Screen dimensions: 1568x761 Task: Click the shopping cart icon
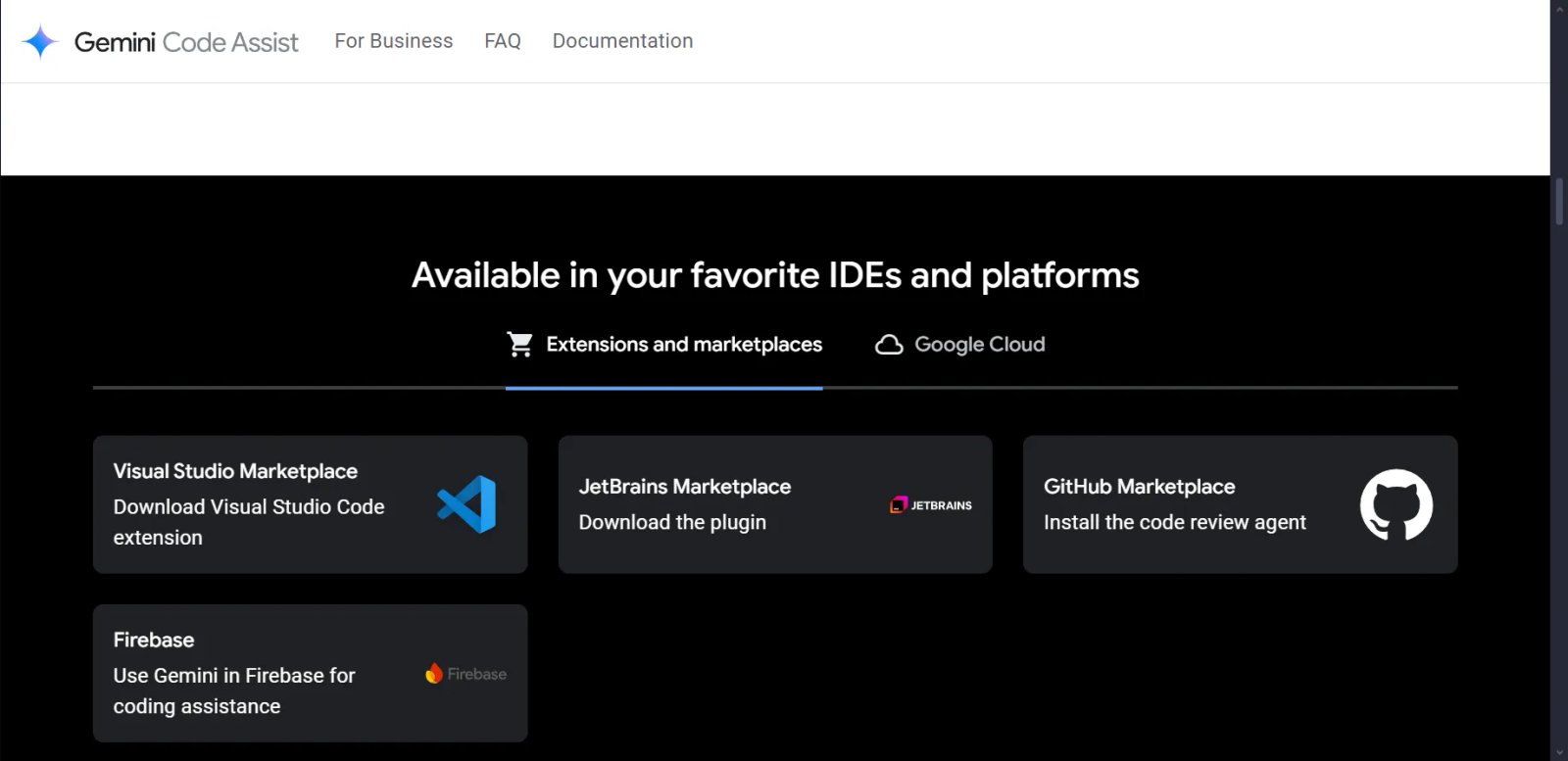pos(519,345)
